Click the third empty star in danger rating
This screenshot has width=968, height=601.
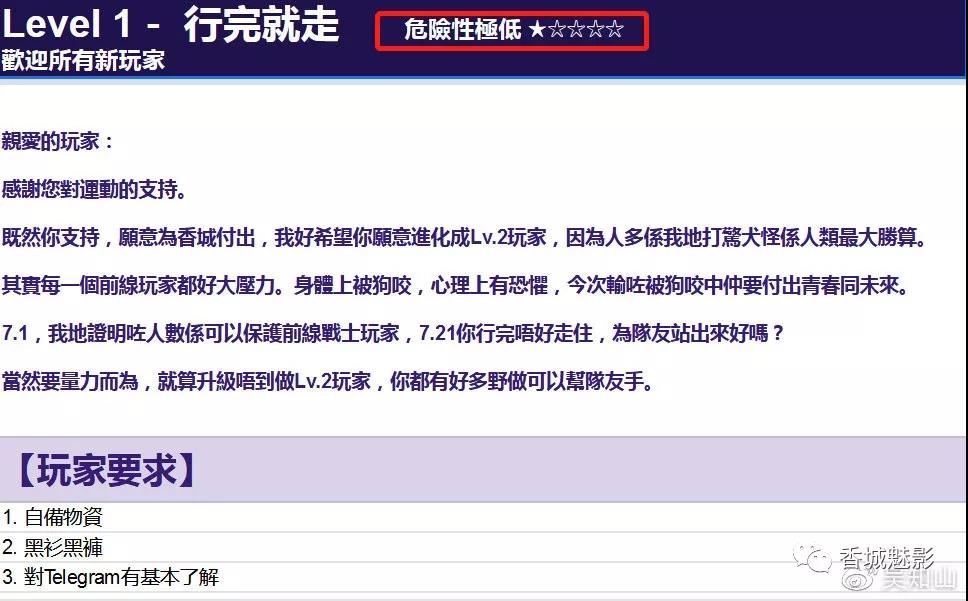click(x=576, y=30)
